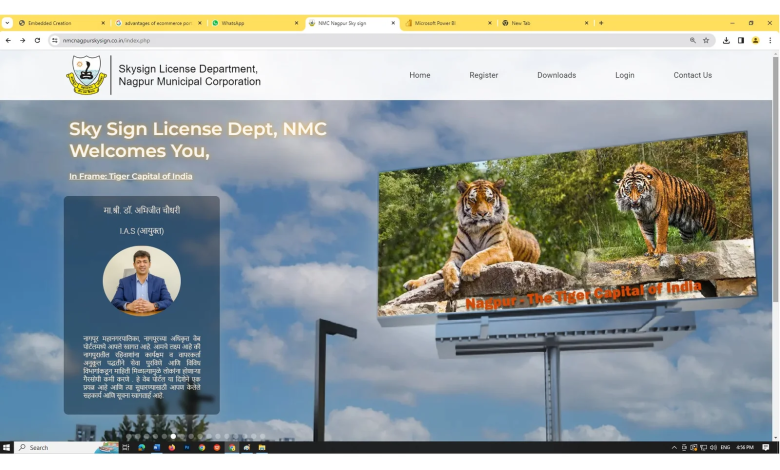Open a new tab with plus button
780x470 pixels.
click(601, 23)
